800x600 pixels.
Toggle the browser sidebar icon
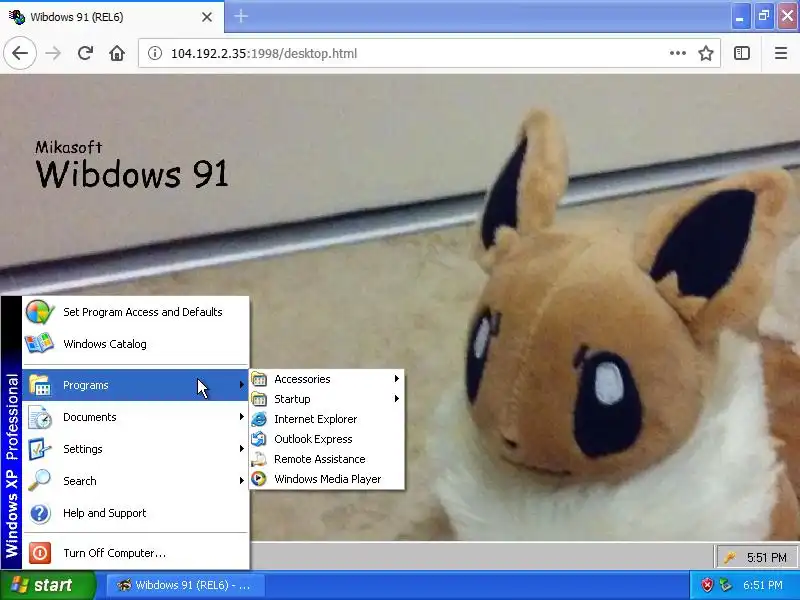(x=742, y=53)
